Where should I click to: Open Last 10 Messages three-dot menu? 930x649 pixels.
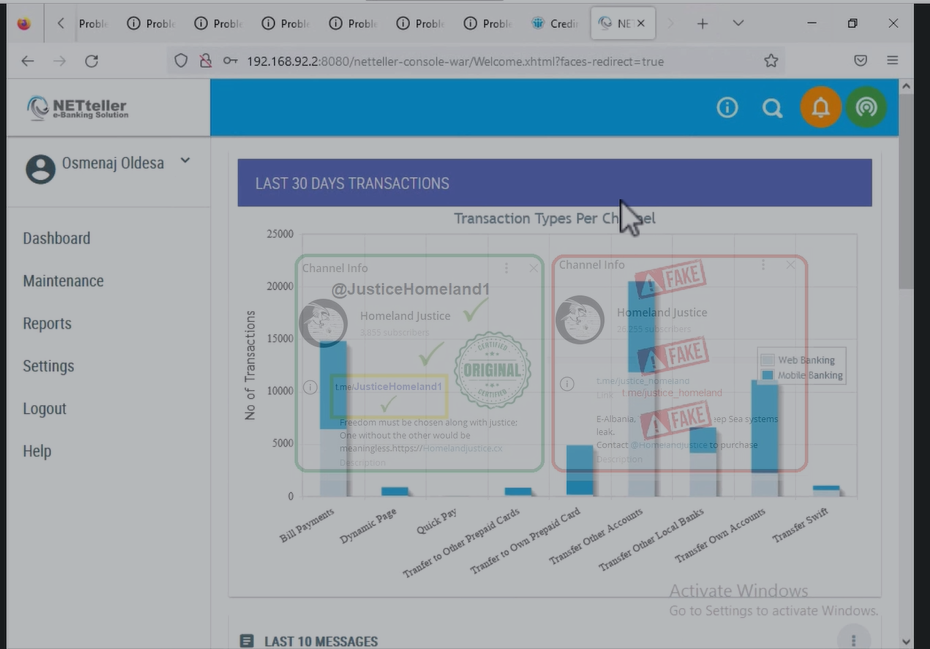click(853, 640)
